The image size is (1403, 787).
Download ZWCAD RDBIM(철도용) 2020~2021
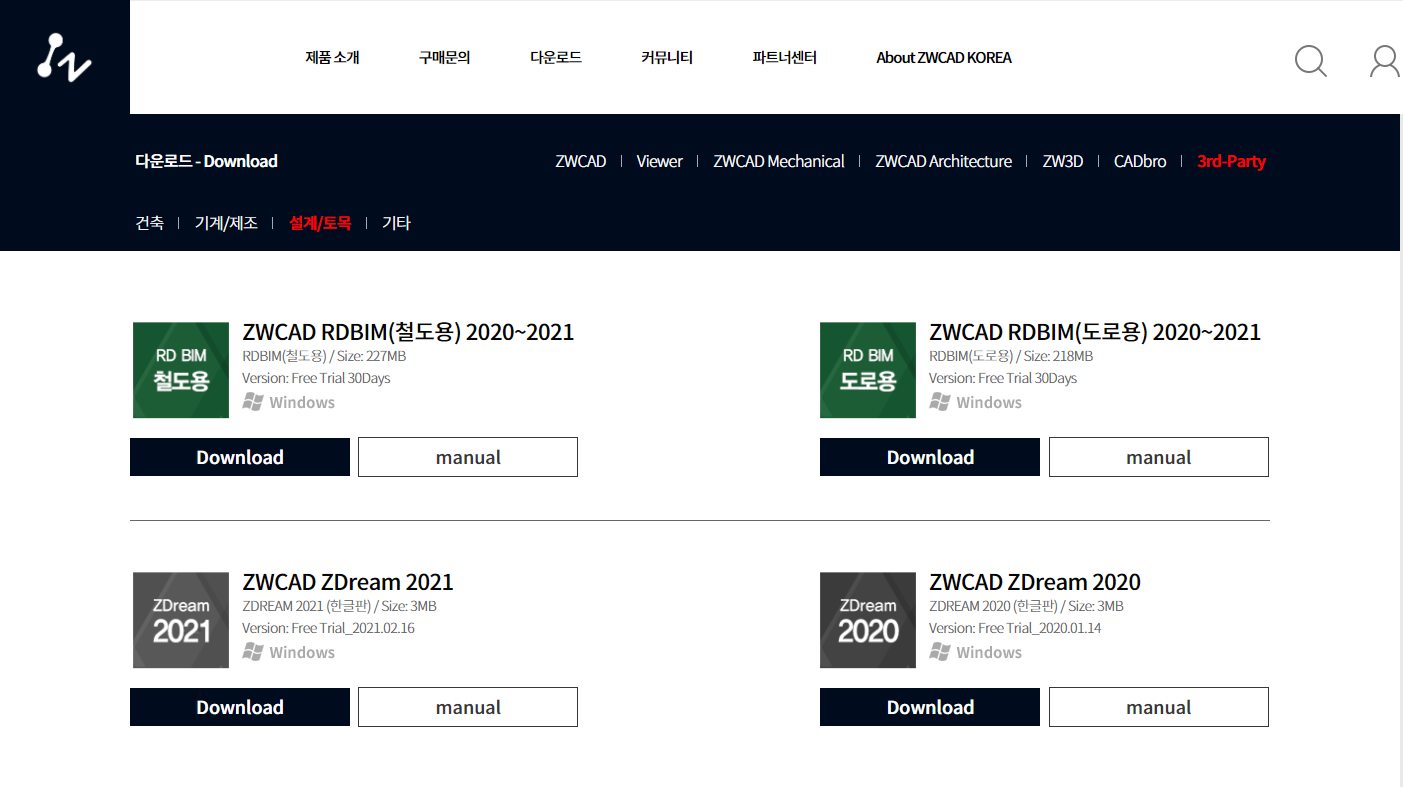coord(240,457)
